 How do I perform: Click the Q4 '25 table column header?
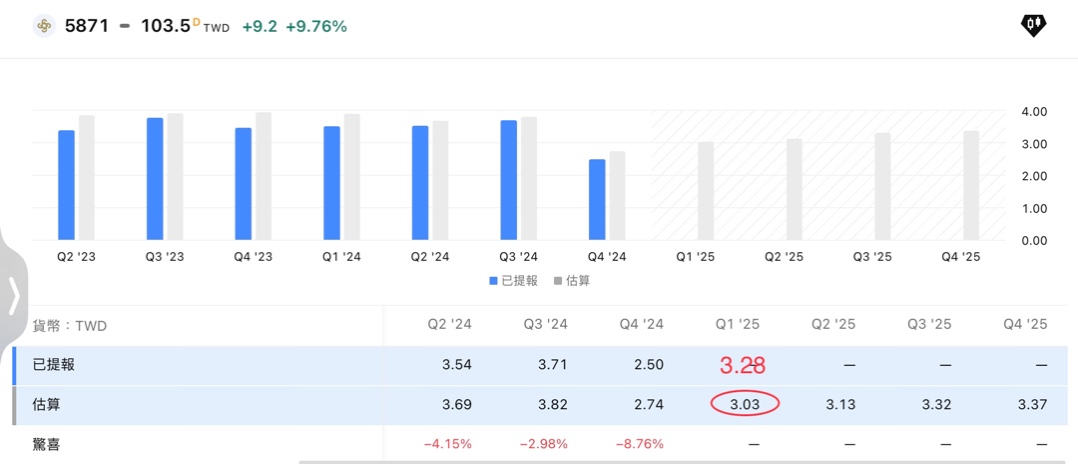click(x=1025, y=324)
